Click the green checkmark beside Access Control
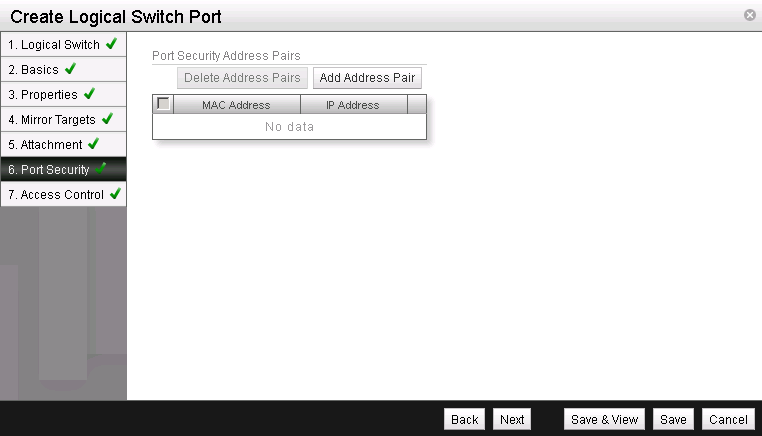 tap(115, 194)
